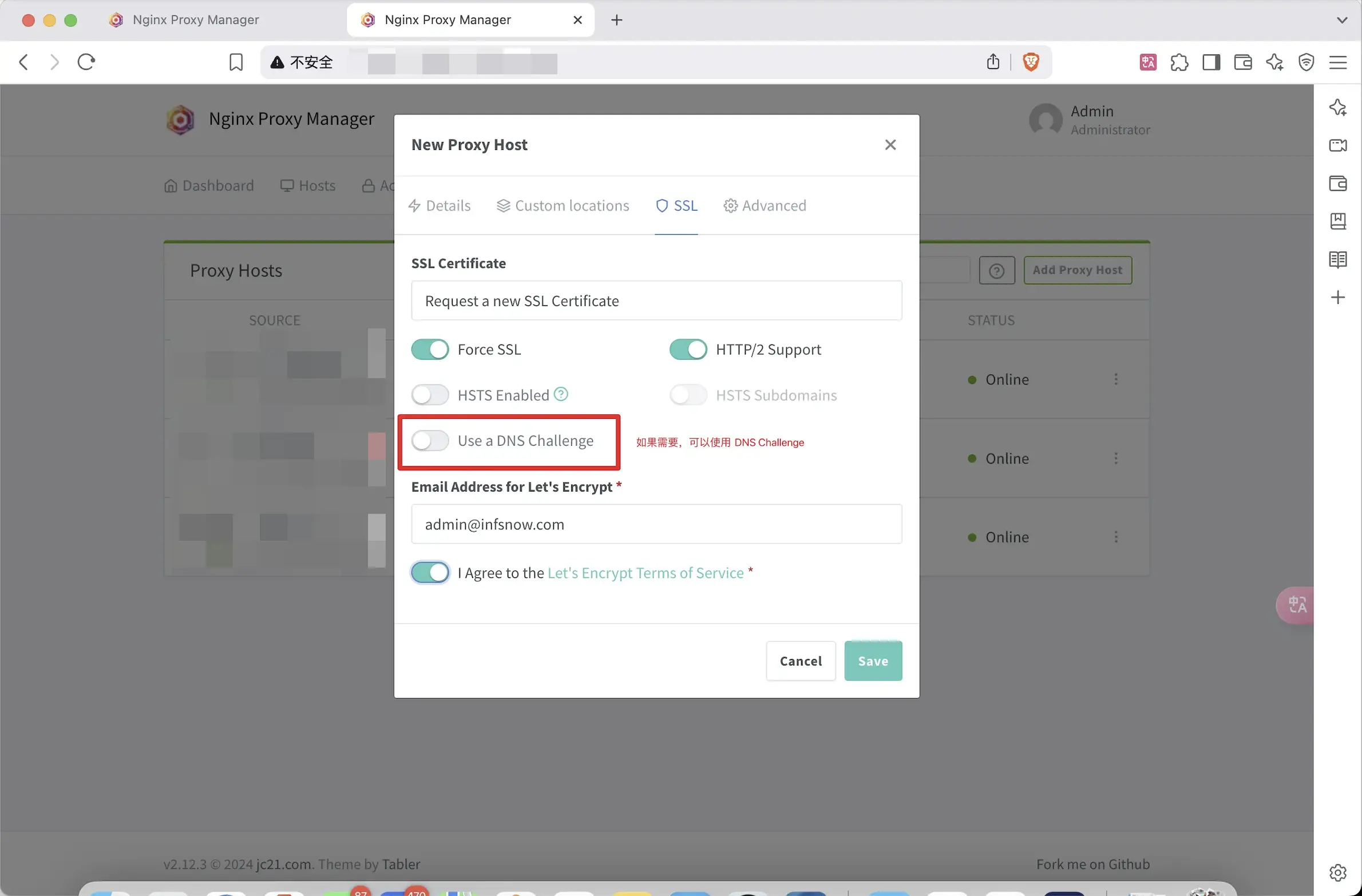Viewport: 1362px width, 896px height.
Task: Select the SSL tab
Action: click(x=676, y=205)
